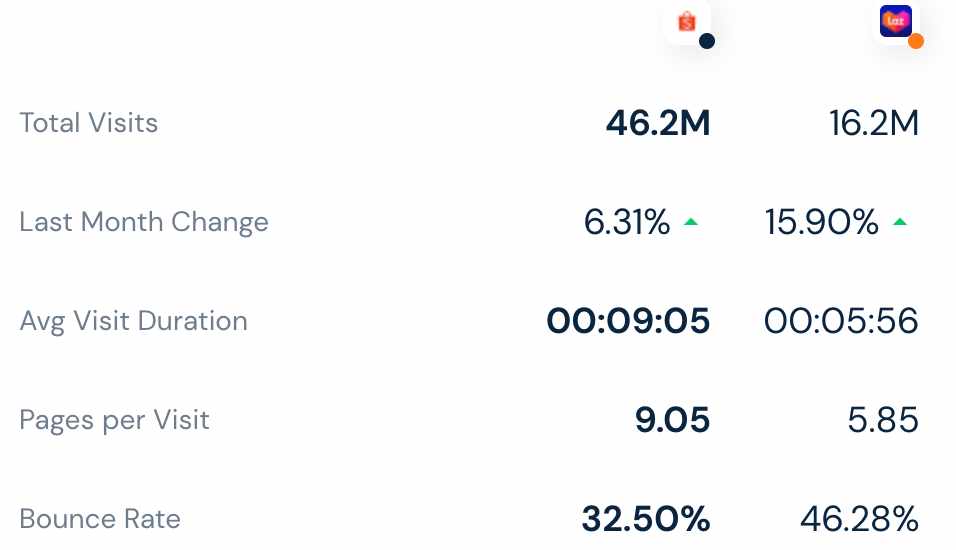
Task: Select the Bounce Rate label
Action: pos(100,519)
